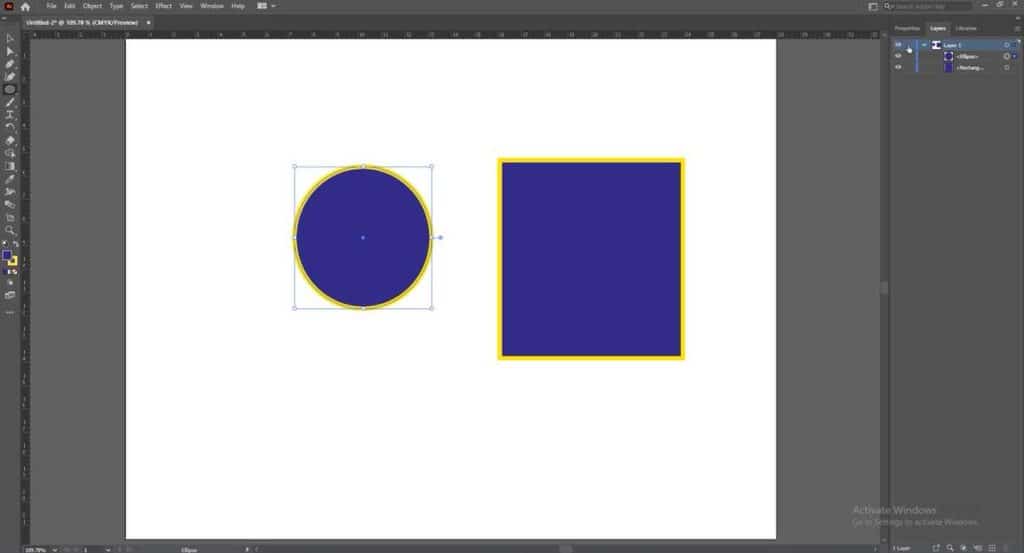Click the Fill color swatch
Screen dimensions: 1024x553
pyautogui.click(x=7, y=255)
